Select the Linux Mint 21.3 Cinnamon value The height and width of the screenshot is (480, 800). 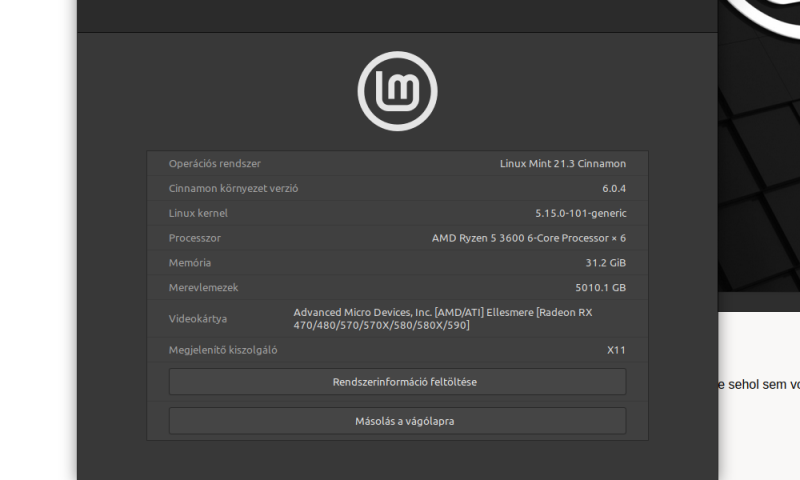click(563, 164)
